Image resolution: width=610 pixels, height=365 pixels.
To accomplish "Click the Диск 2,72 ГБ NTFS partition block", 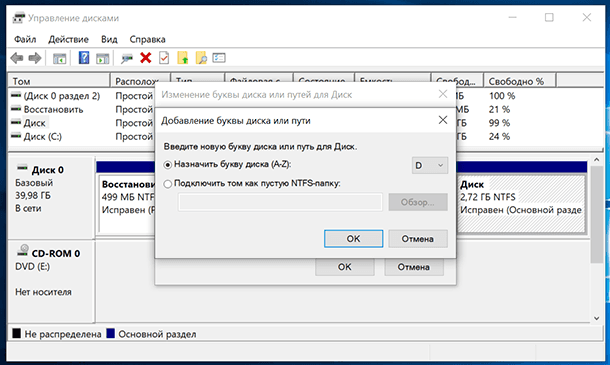I will 521,203.
